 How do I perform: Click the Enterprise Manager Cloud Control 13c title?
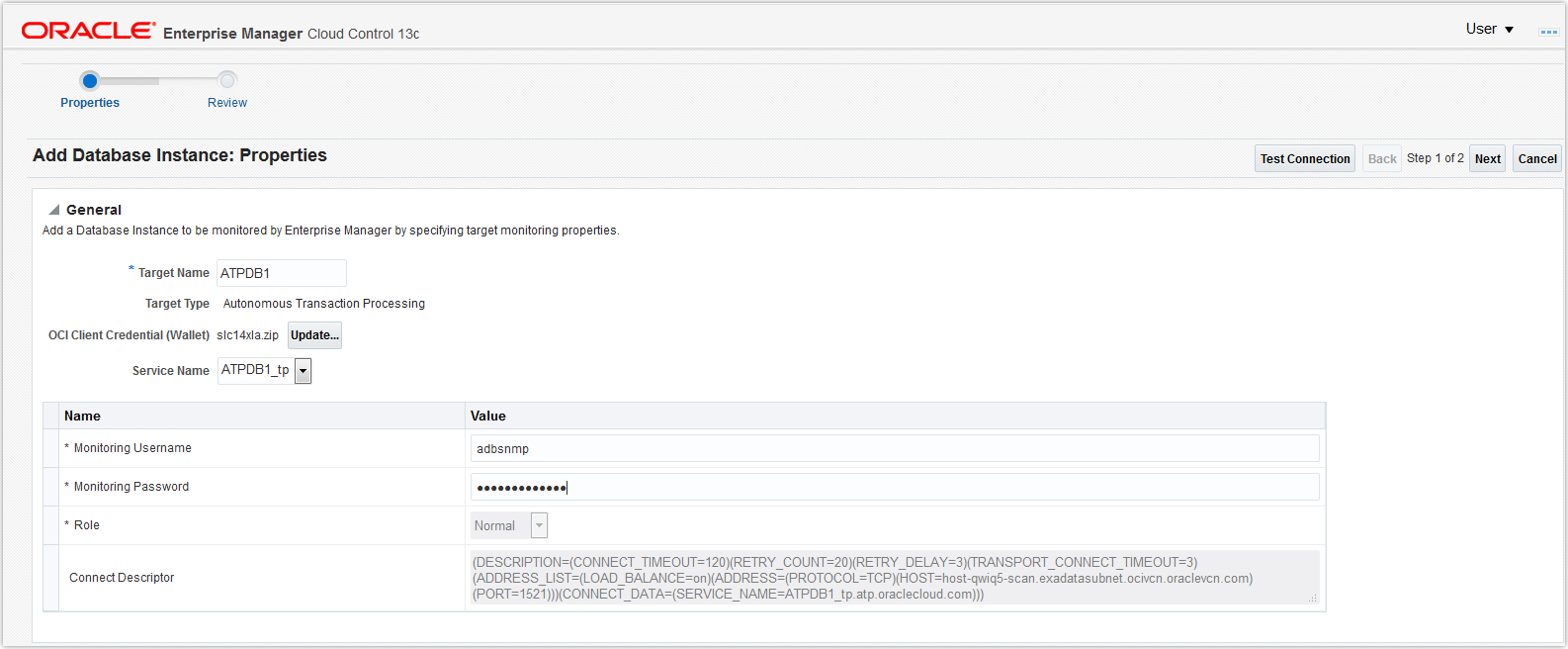292,34
